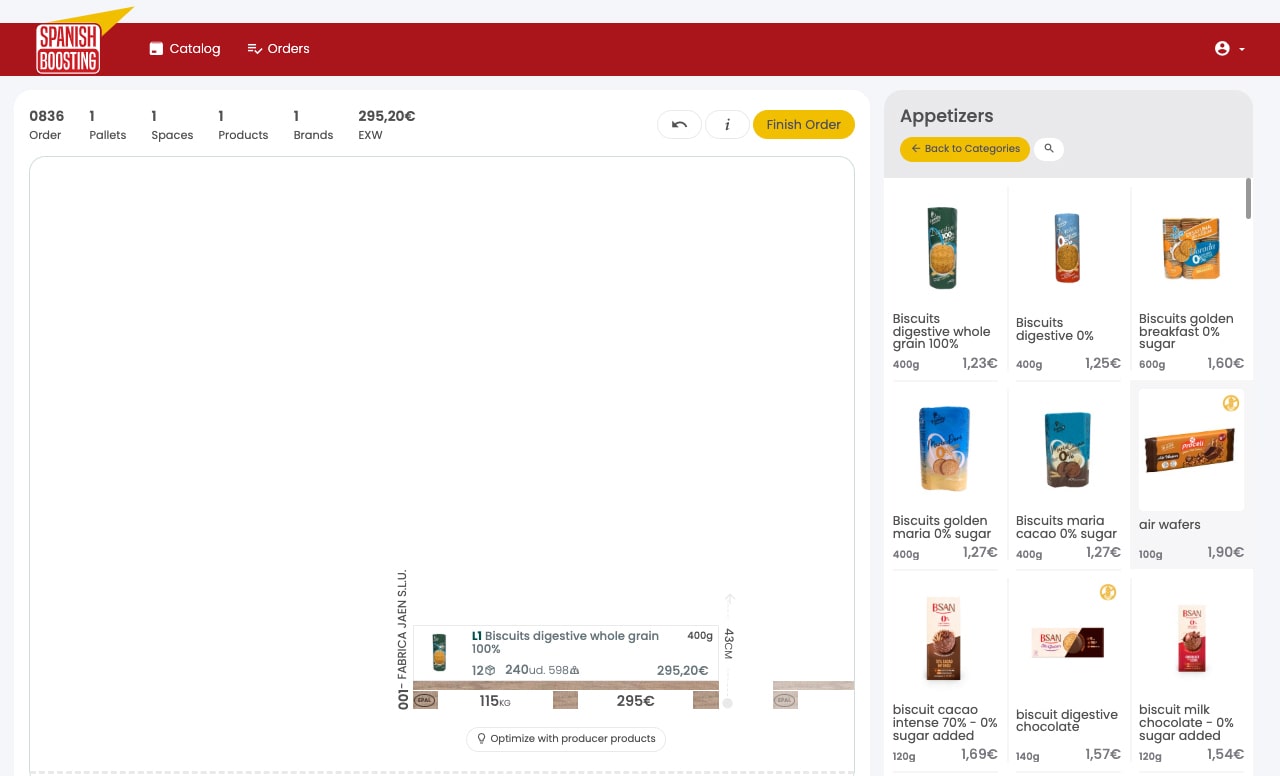This screenshot has width=1280, height=776.
Task: Click the L1 Biscuits digestive pallet layer
Action: click(x=565, y=653)
